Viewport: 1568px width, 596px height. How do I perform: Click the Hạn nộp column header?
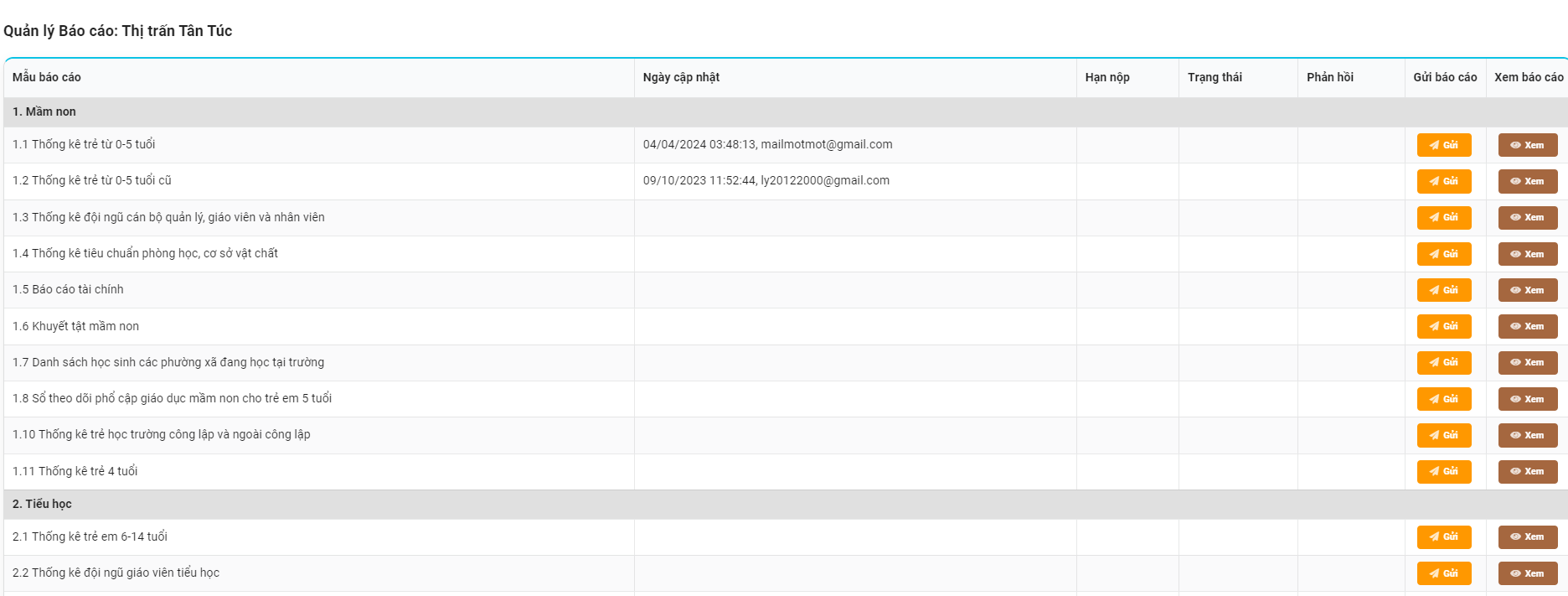click(1107, 77)
